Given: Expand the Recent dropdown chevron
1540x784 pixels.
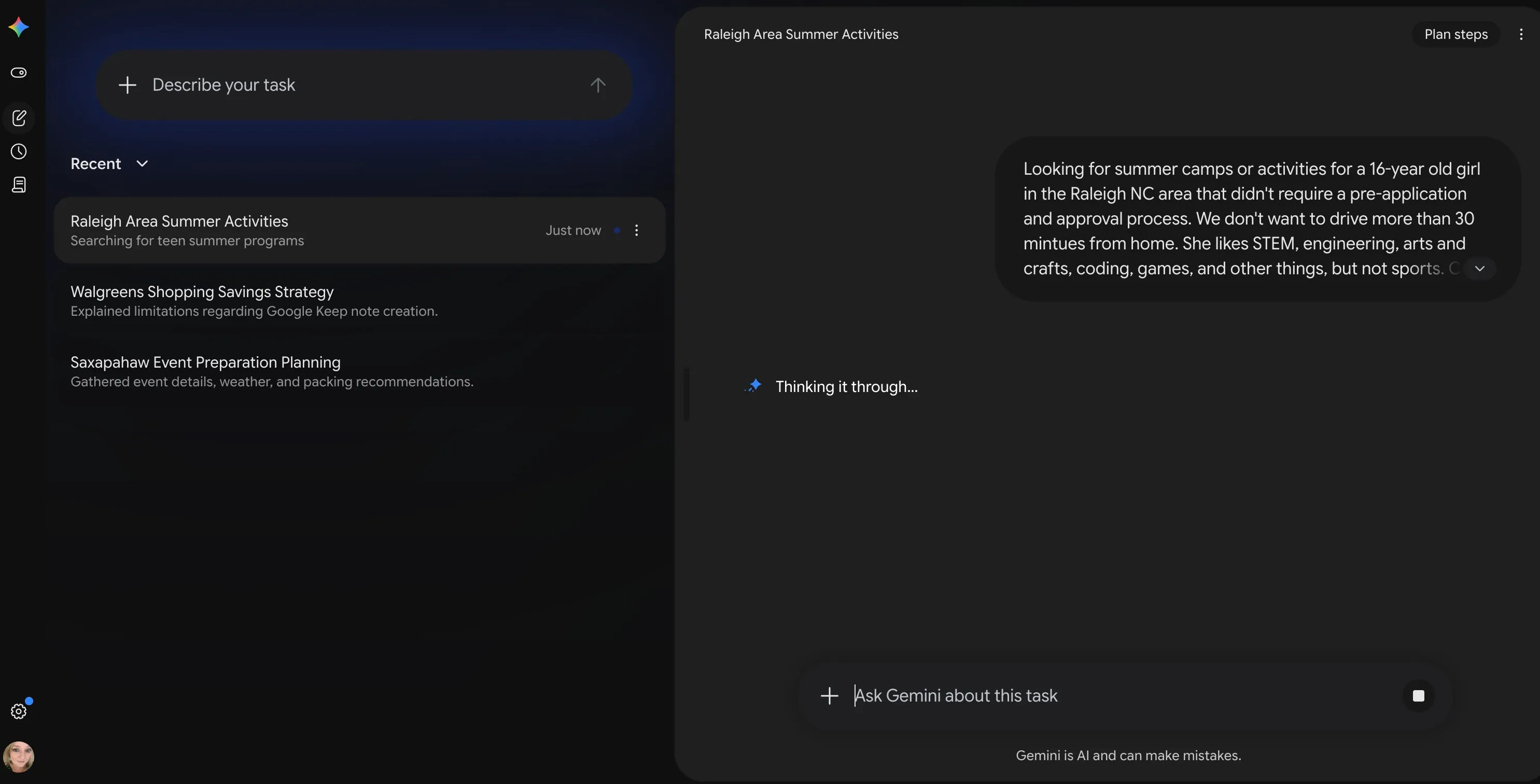Looking at the screenshot, I should pyautogui.click(x=142, y=164).
